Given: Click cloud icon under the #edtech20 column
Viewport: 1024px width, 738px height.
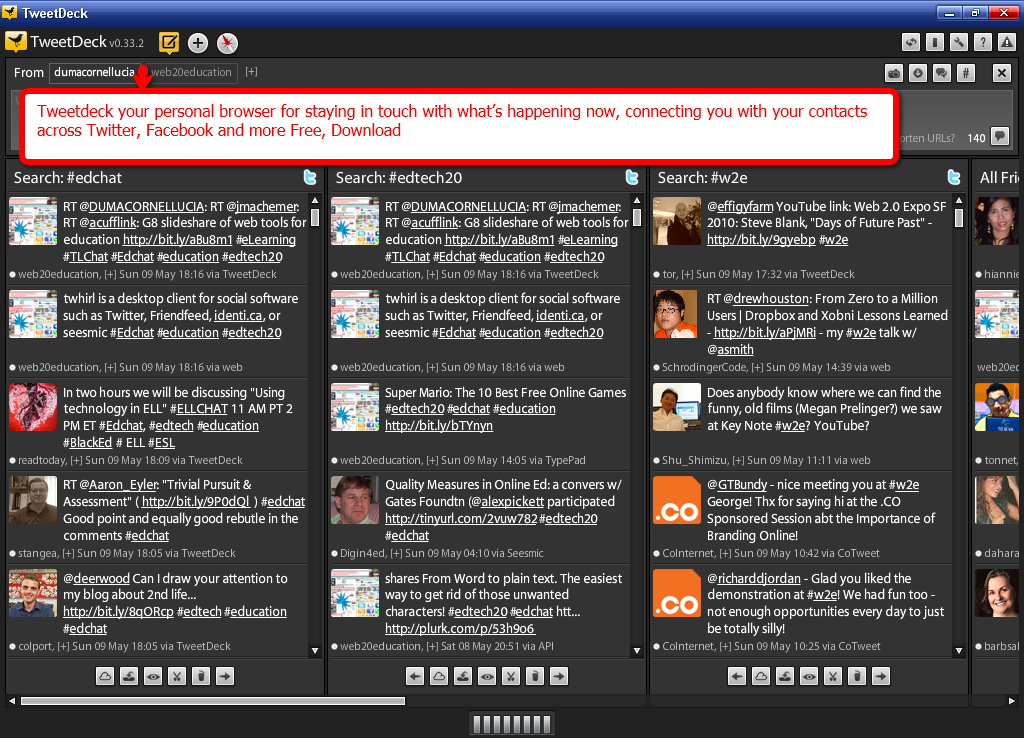Looking at the screenshot, I should pyautogui.click(x=440, y=677).
